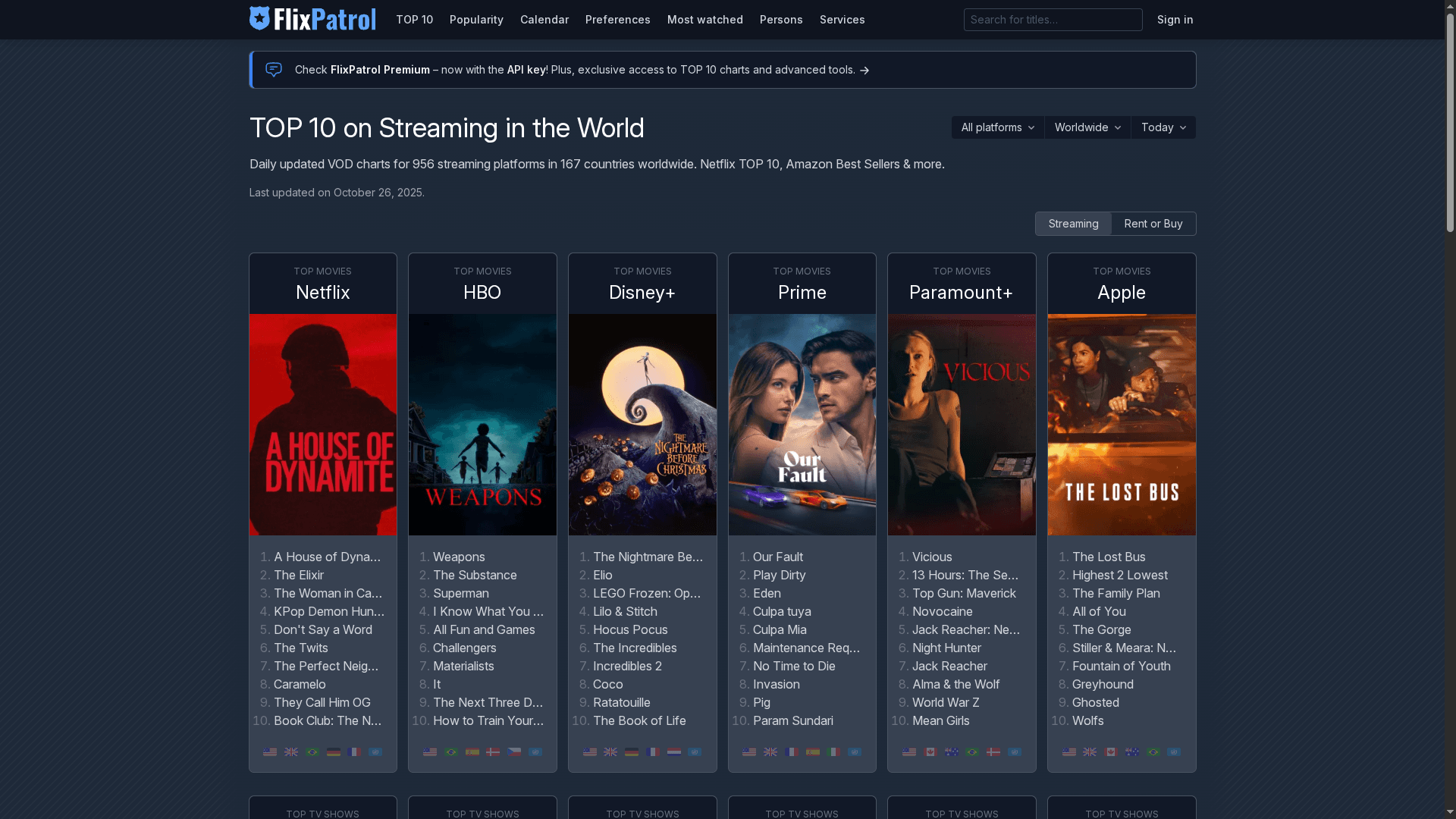
Task: Open the Popularity nav item
Action: 476,20
